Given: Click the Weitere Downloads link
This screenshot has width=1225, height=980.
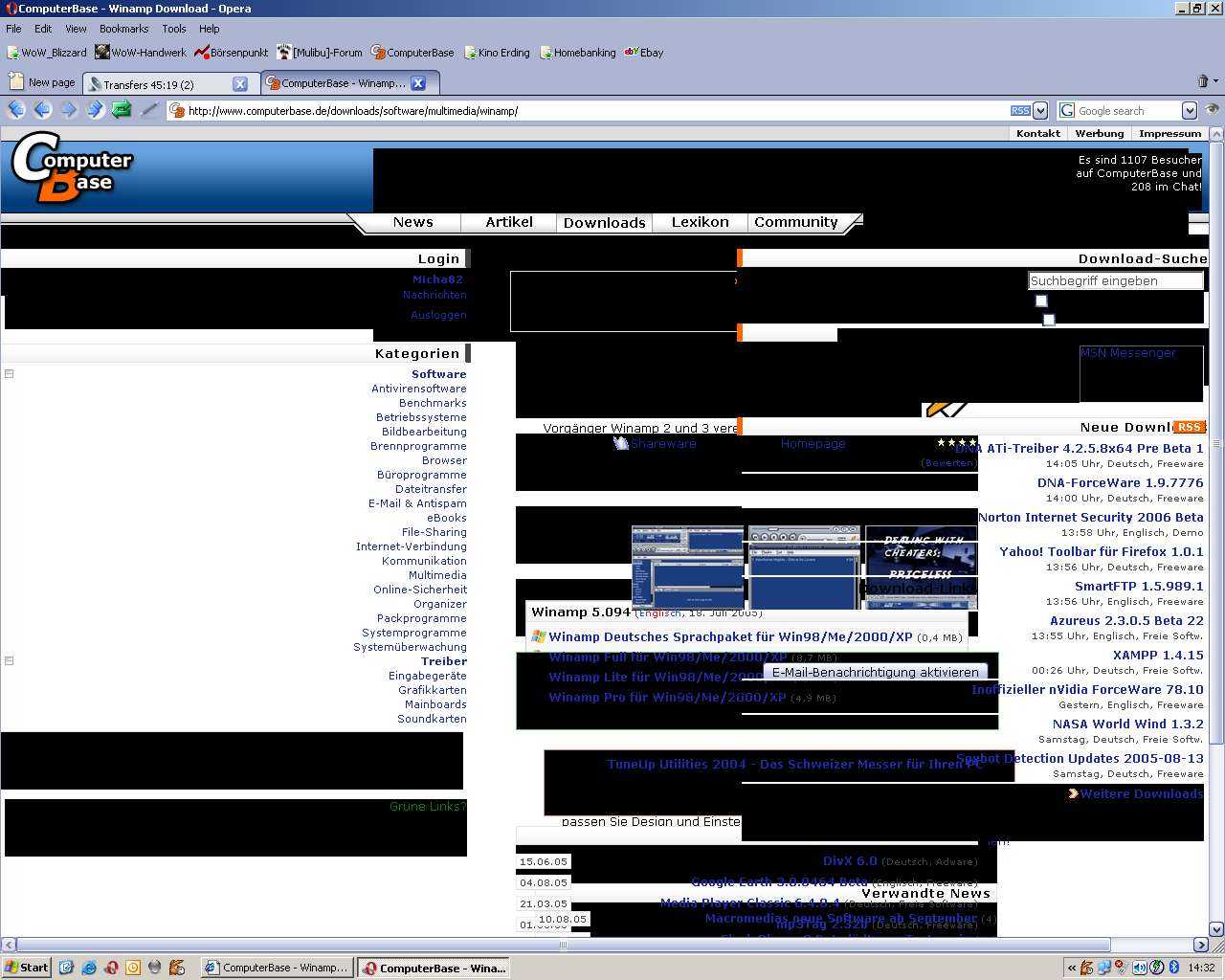Looking at the screenshot, I should (x=1142, y=793).
